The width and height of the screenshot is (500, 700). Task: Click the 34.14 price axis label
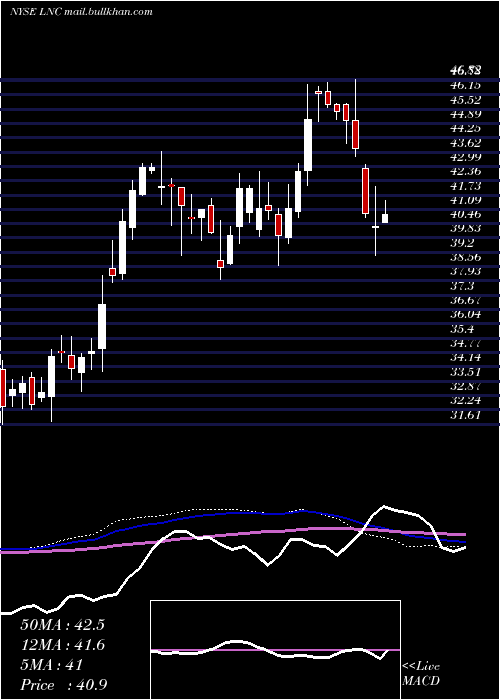coord(465,358)
